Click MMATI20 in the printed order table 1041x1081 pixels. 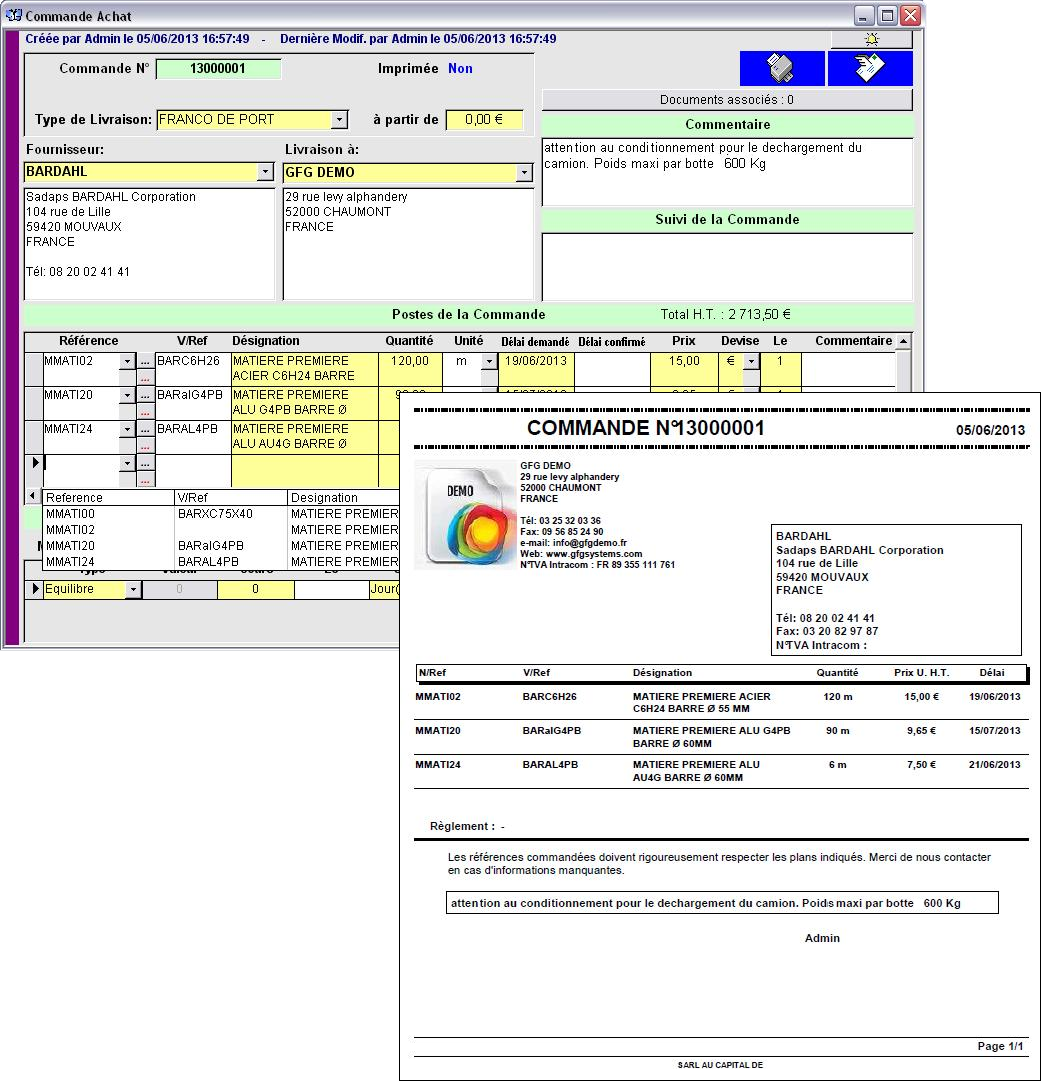pyautogui.click(x=438, y=731)
